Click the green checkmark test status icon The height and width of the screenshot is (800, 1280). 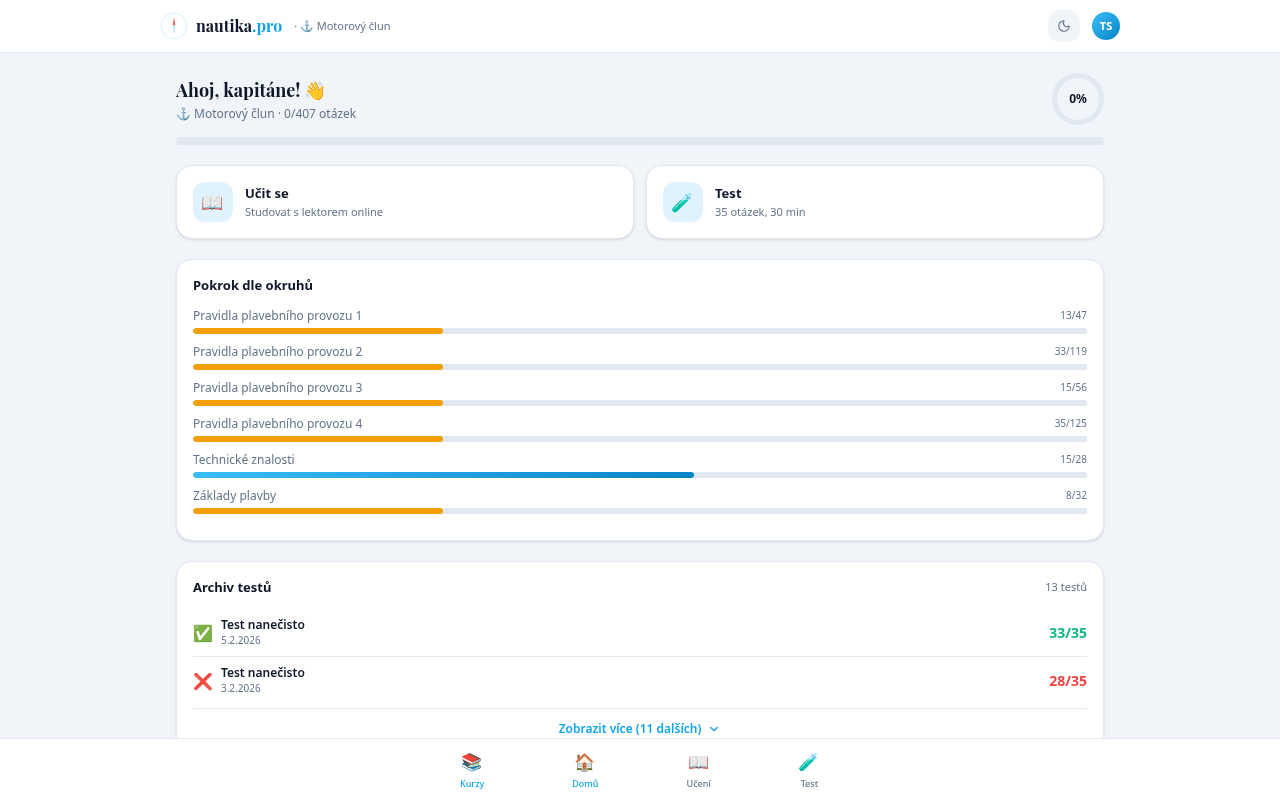pyautogui.click(x=203, y=633)
